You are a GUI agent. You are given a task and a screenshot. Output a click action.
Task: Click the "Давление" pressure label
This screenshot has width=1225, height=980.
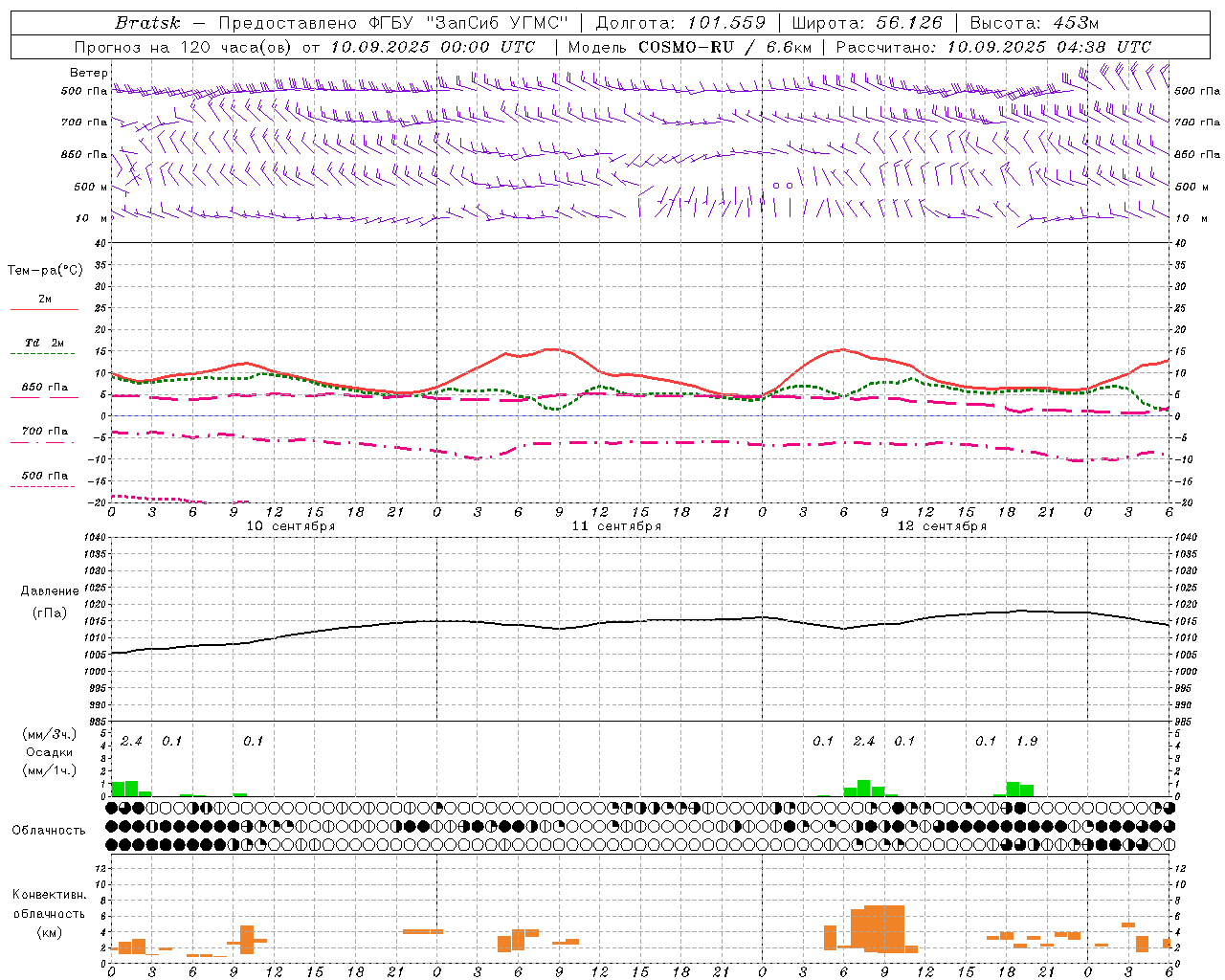[x=50, y=591]
